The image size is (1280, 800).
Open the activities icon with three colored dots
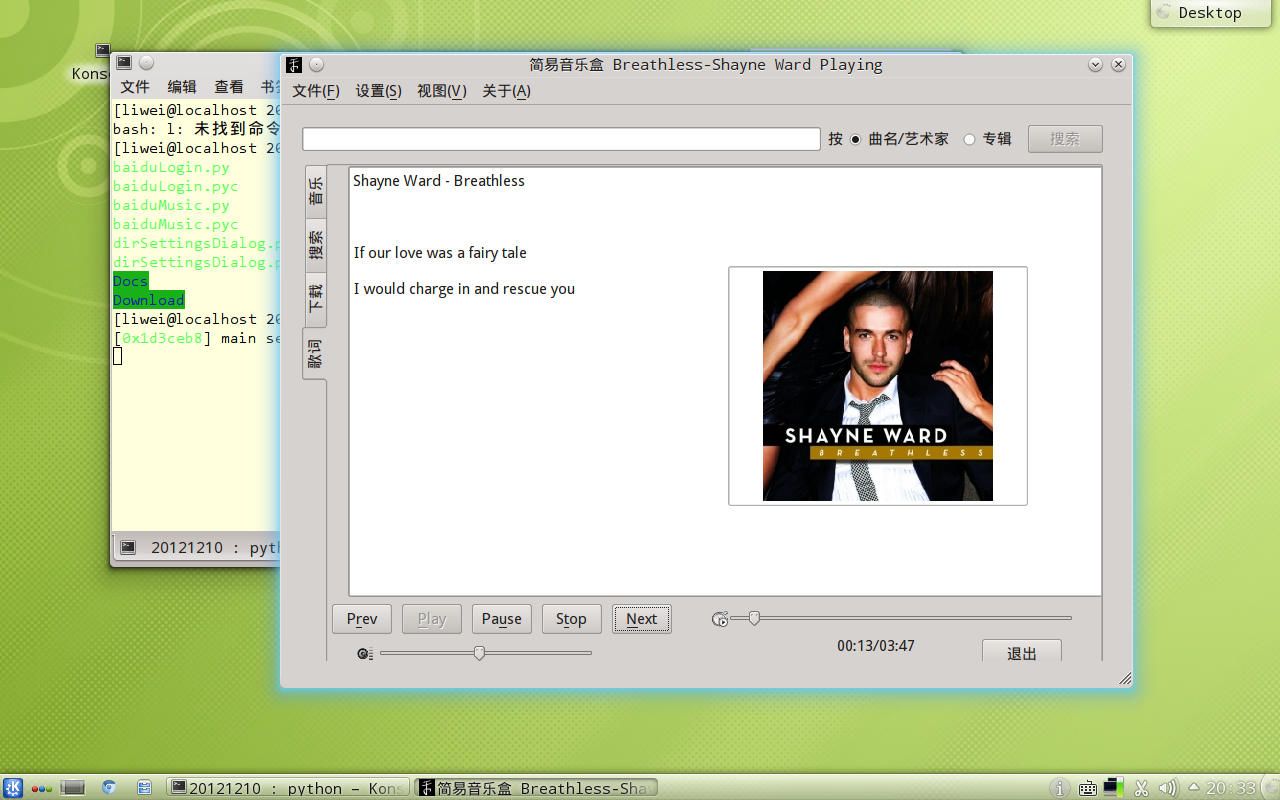[42, 788]
